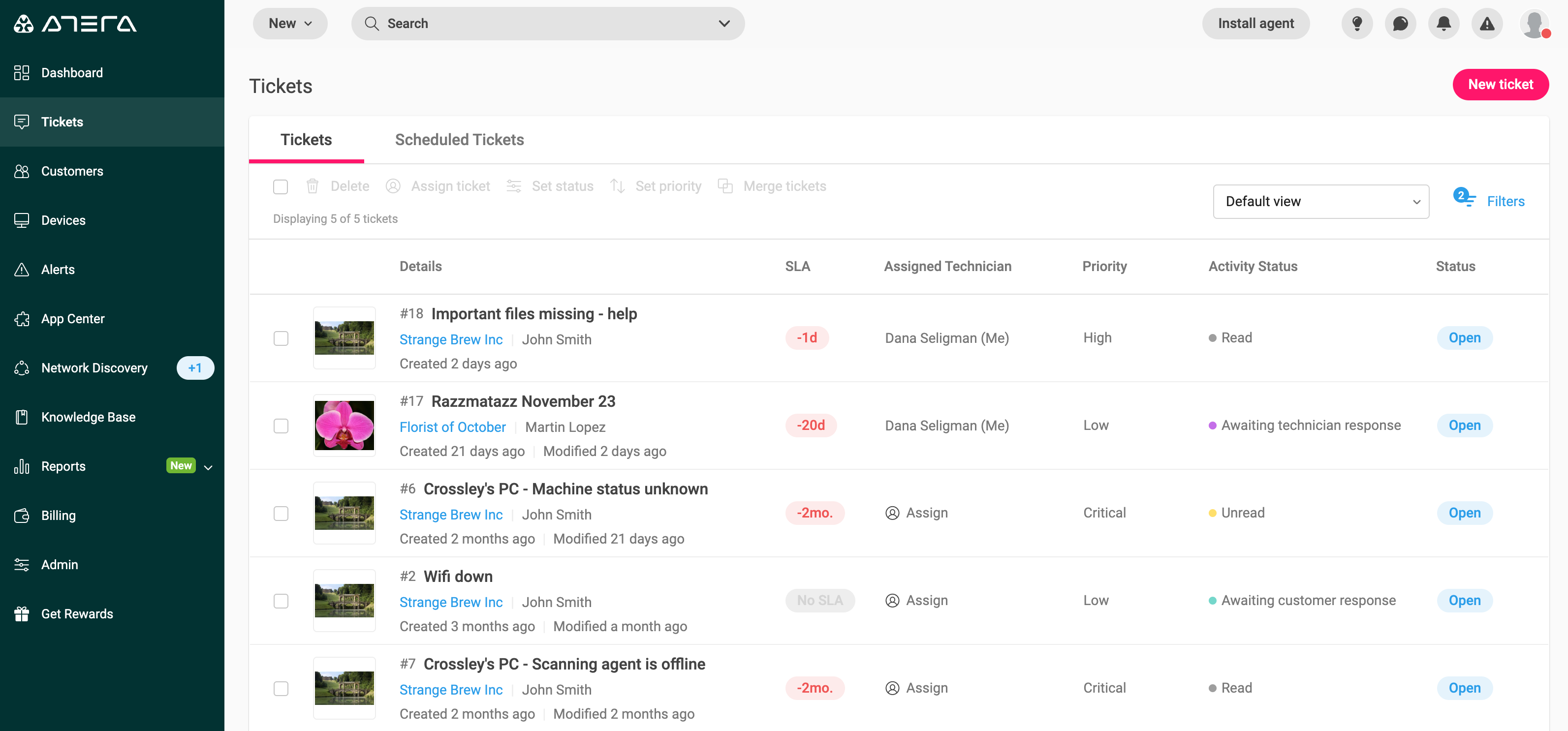This screenshot has height=731, width=1568.
Task: Open the chat bubble icon
Action: (1400, 24)
